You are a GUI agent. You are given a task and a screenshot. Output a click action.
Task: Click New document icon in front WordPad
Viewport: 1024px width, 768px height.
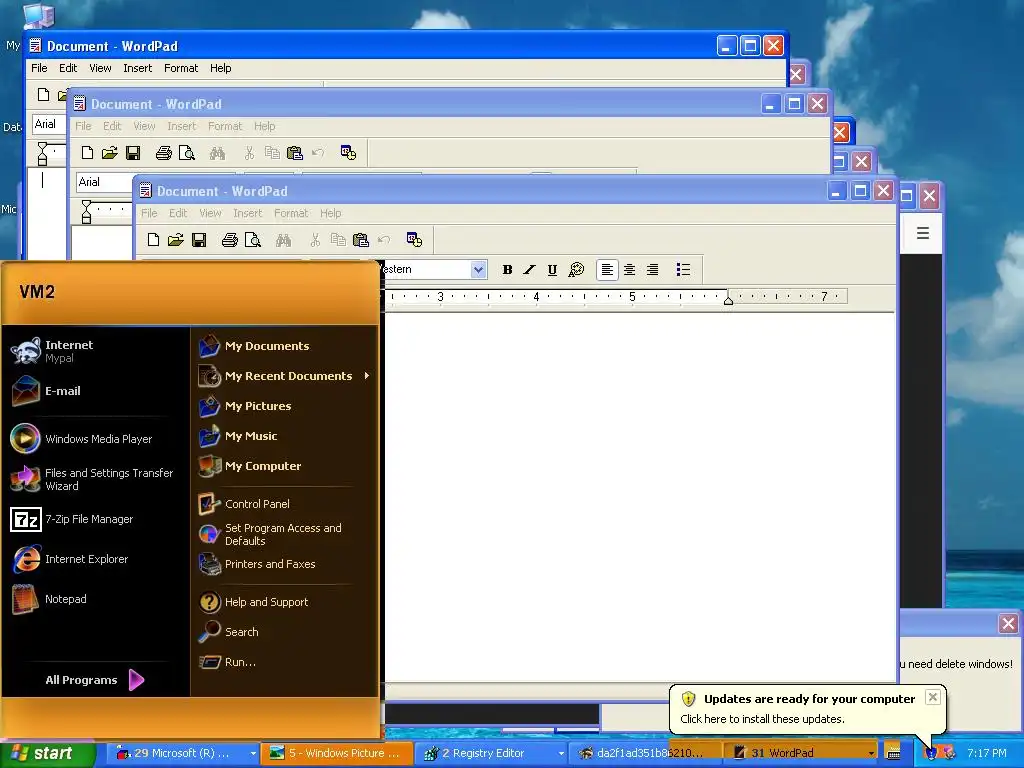153,240
